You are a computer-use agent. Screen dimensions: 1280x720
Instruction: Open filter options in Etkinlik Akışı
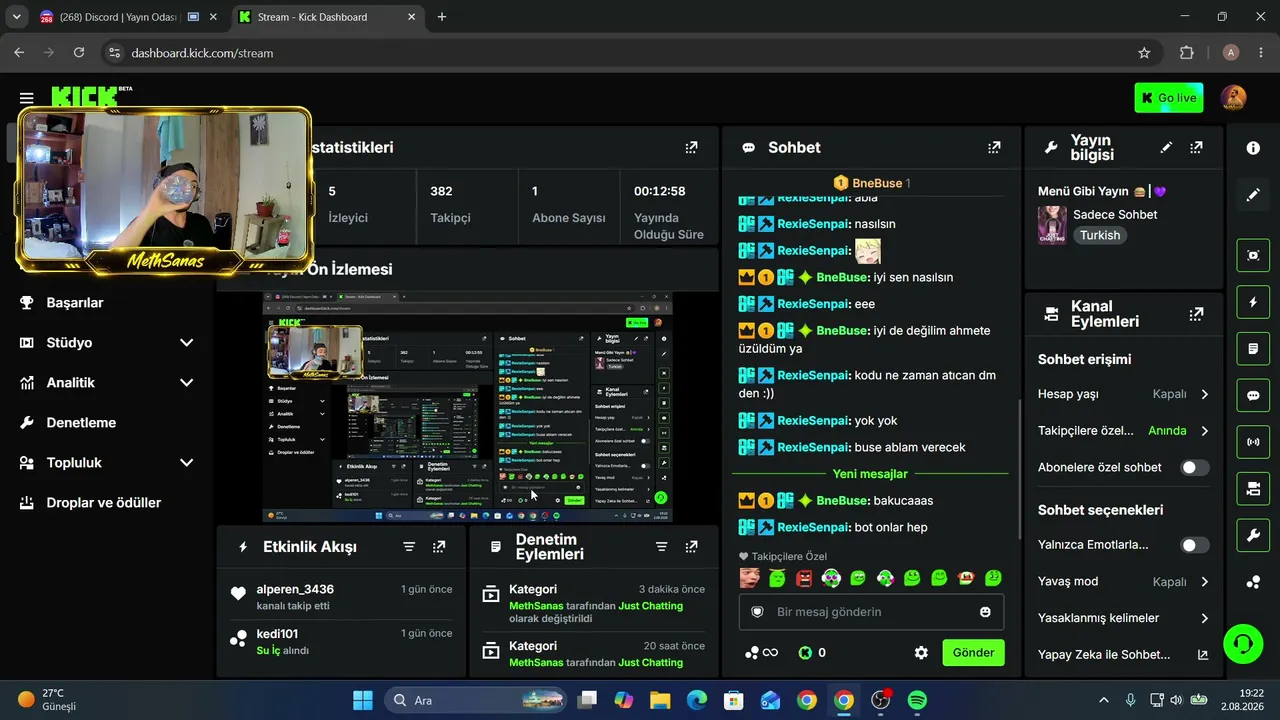point(409,547)
